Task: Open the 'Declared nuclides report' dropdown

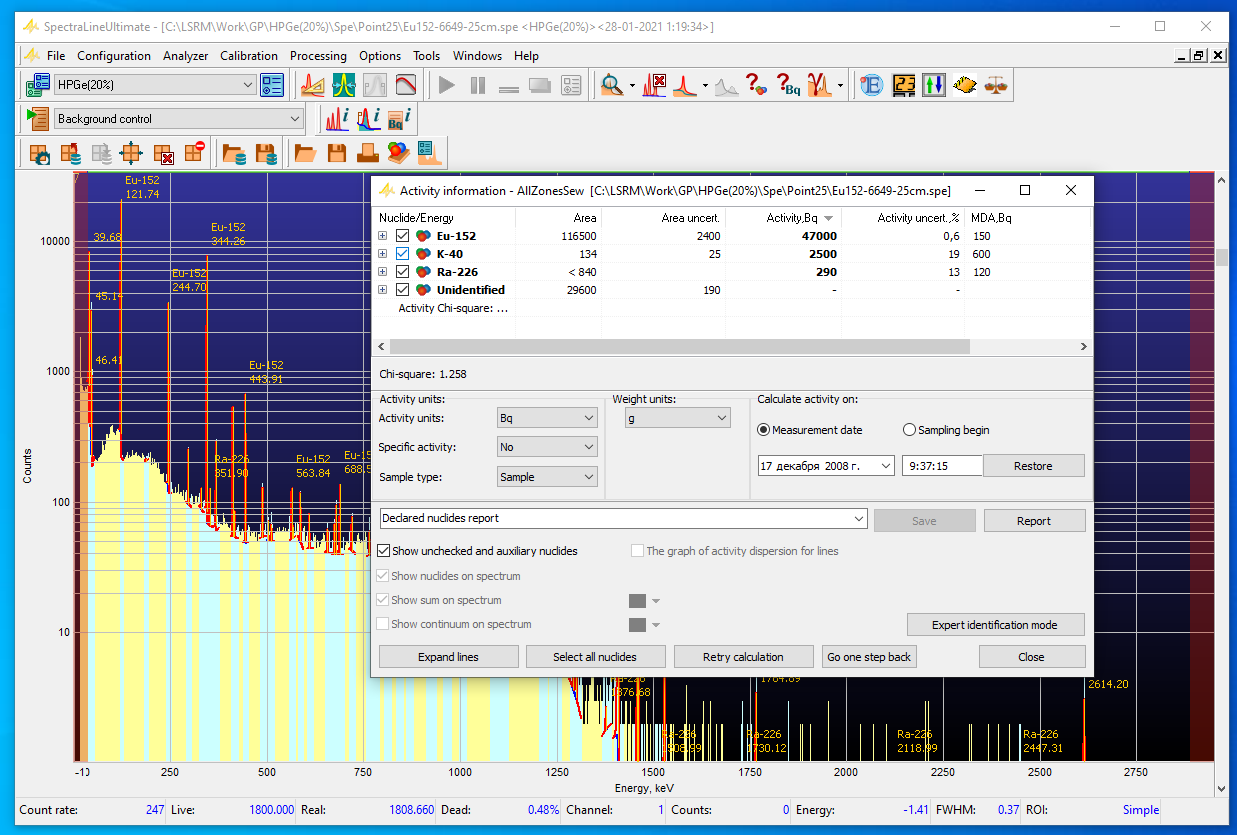Action: point(857,519)
